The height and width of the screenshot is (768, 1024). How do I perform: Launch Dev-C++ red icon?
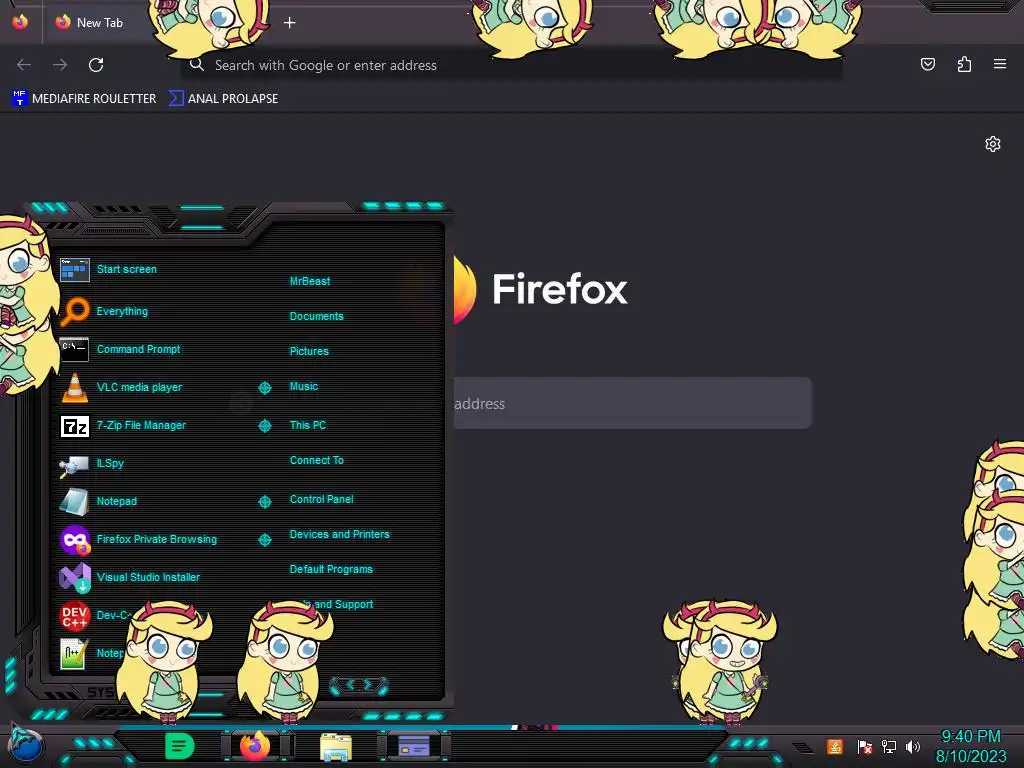[74, 615]
